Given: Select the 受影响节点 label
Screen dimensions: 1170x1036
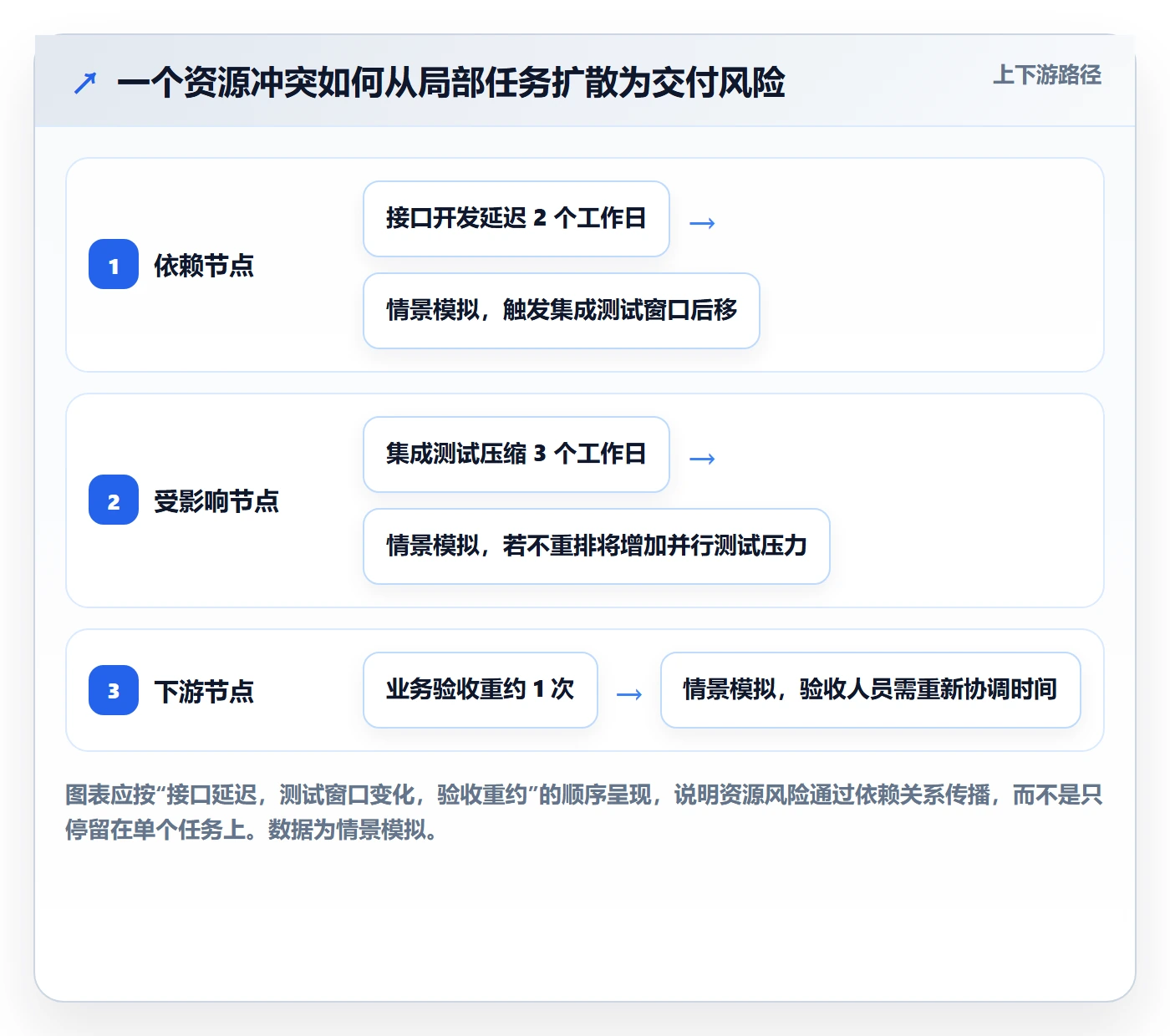Looking at the screenshot, I should 216,501.
